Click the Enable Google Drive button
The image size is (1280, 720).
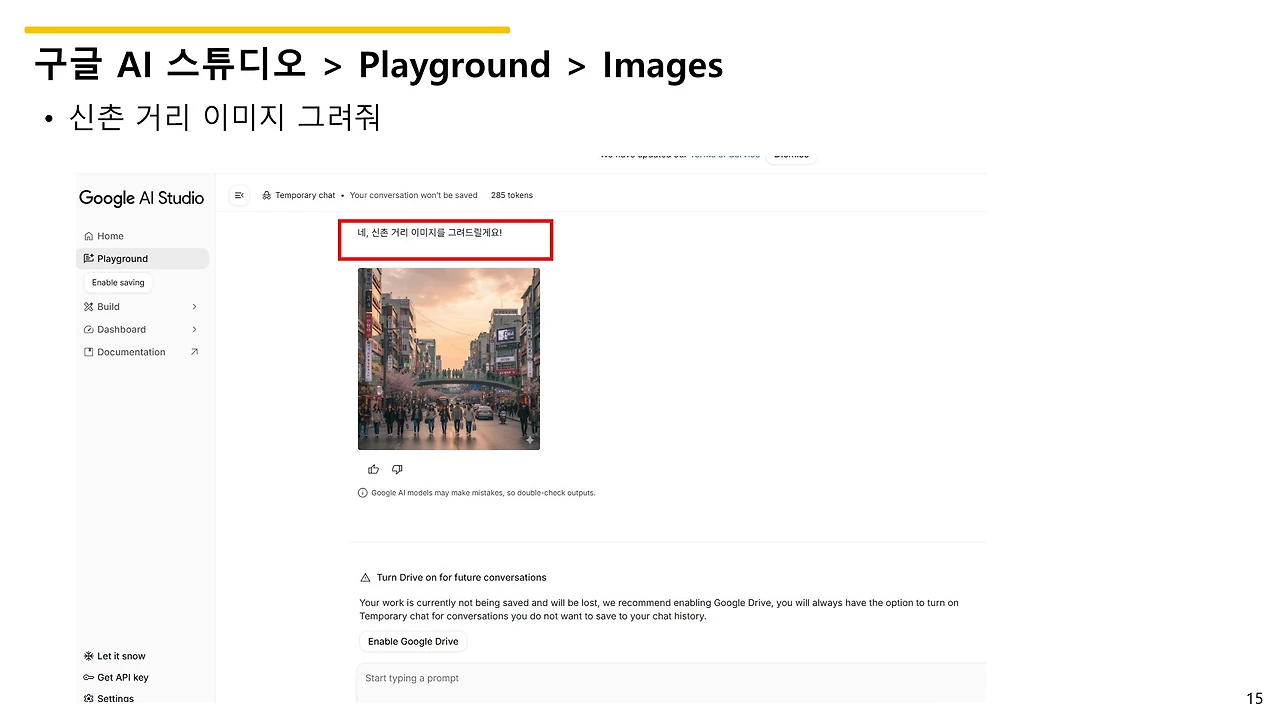(412, 641)
